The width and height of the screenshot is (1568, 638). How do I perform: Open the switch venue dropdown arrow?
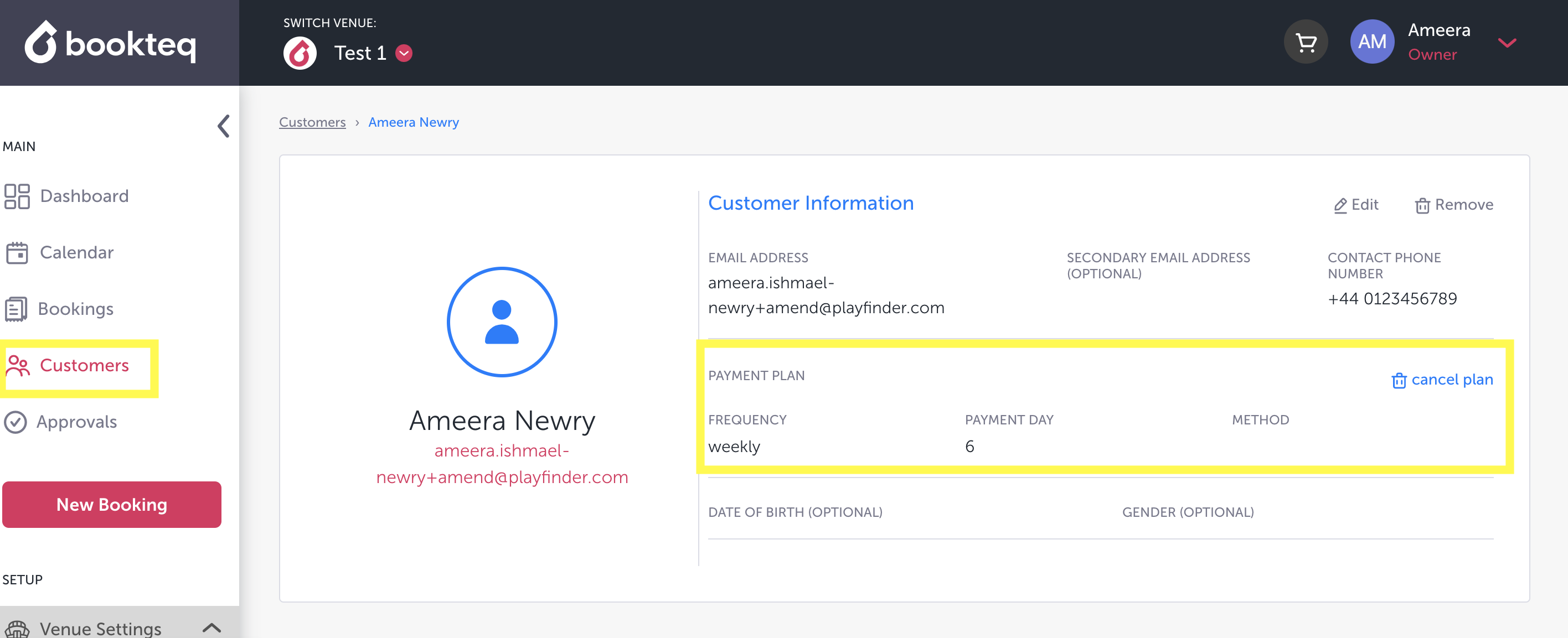pos(404,54)
